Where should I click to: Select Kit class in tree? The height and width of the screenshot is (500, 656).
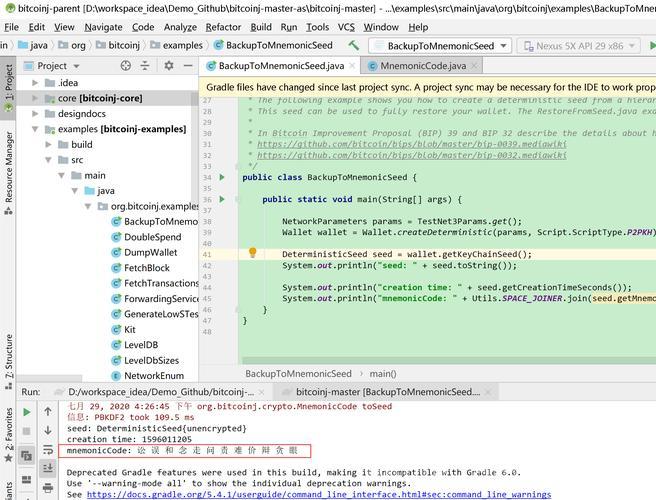[123, 330]
